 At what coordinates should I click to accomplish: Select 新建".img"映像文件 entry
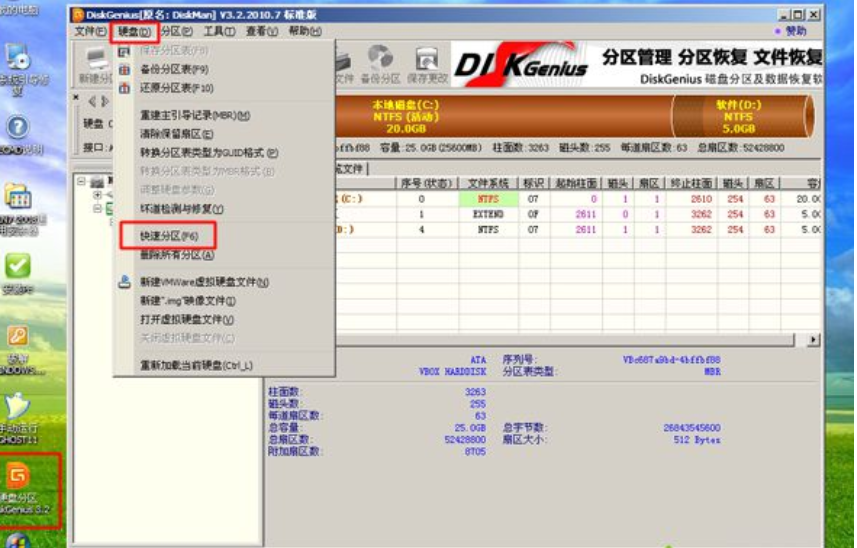click(224, 301)
